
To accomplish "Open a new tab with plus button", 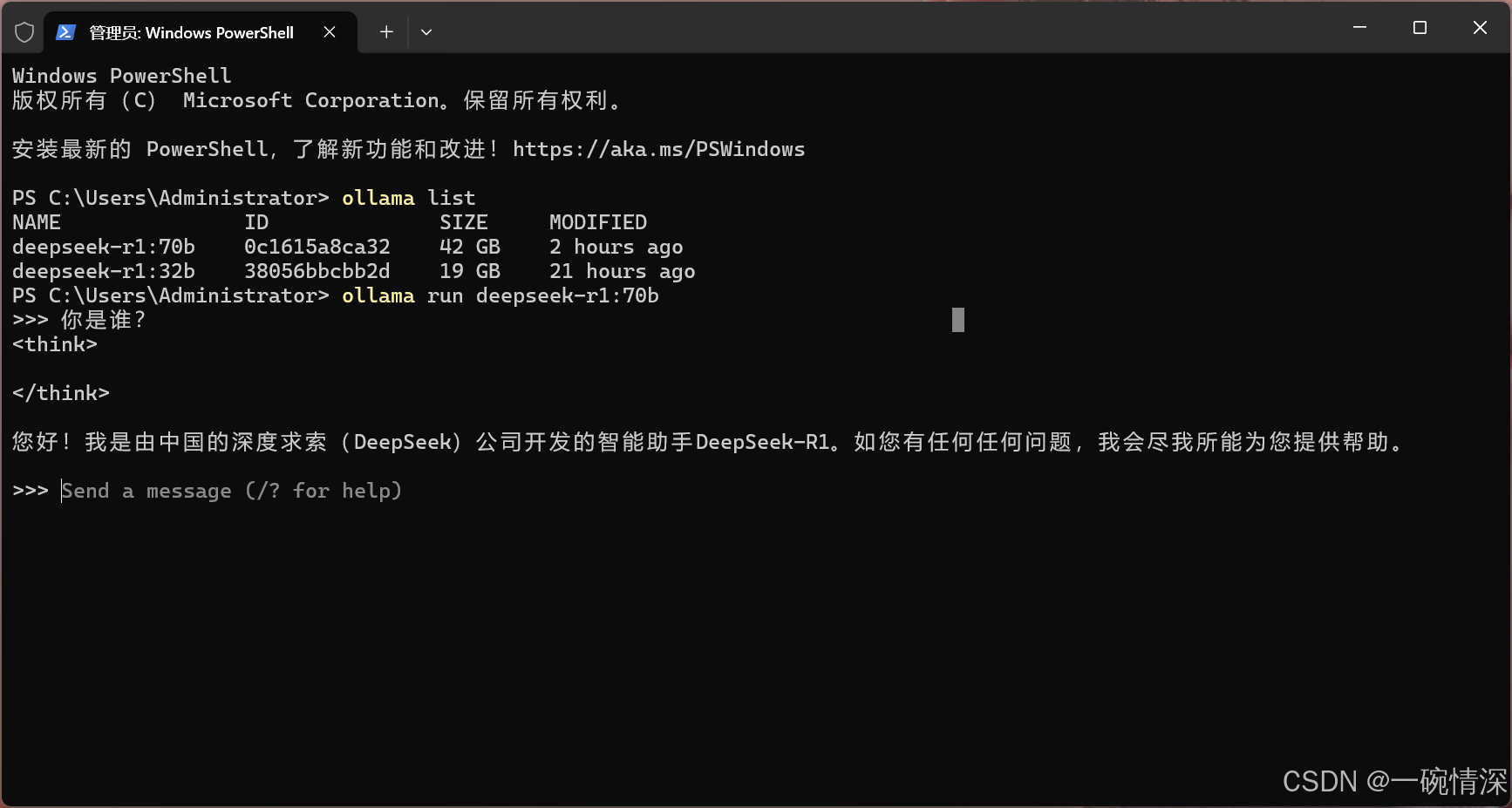I will click(x=386, y=32).
